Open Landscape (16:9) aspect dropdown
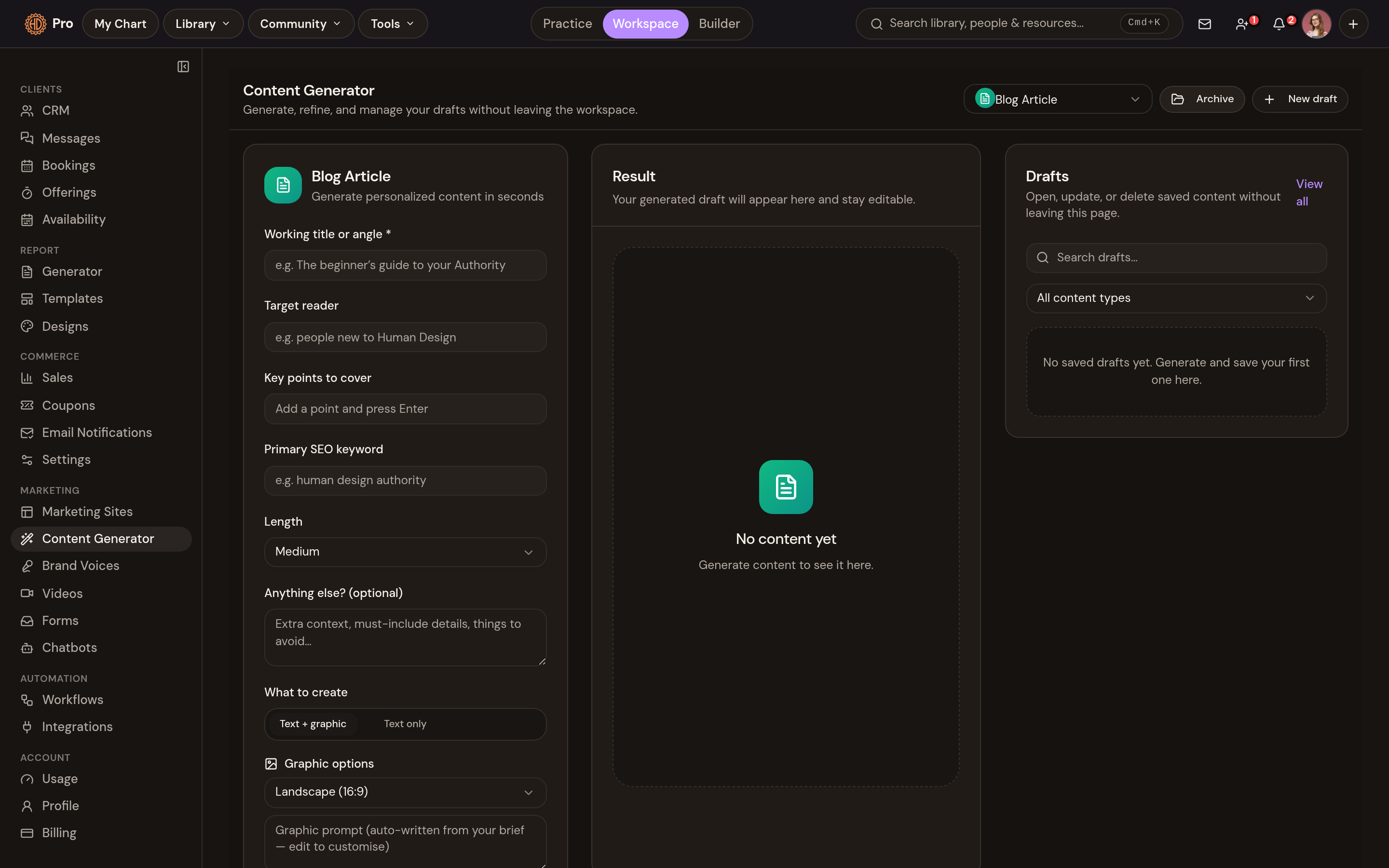The image size is (1389, 868). pyautogui.click(x=405, y=792)
